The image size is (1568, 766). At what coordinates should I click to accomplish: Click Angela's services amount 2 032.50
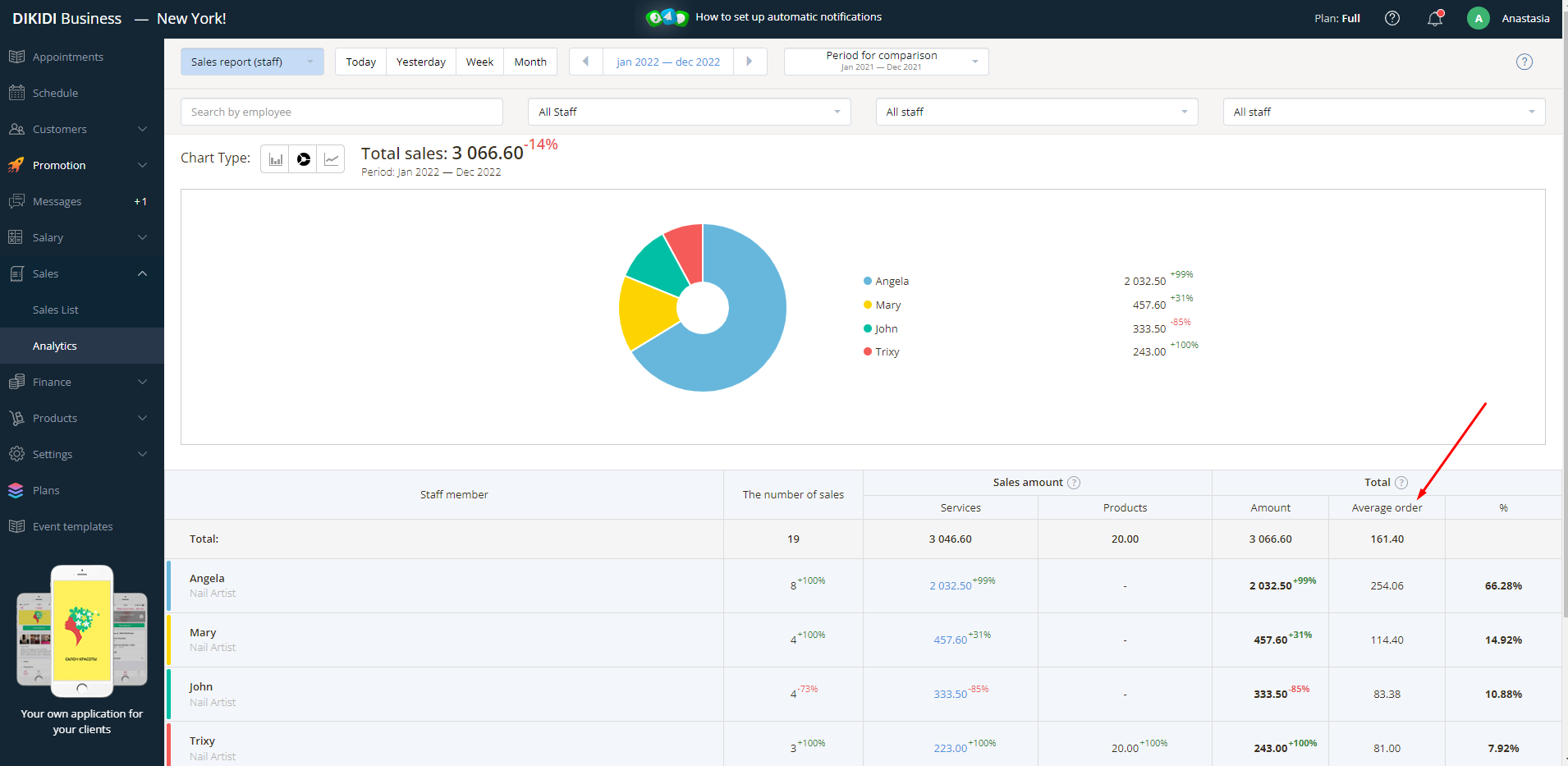(x=951, y=586)
